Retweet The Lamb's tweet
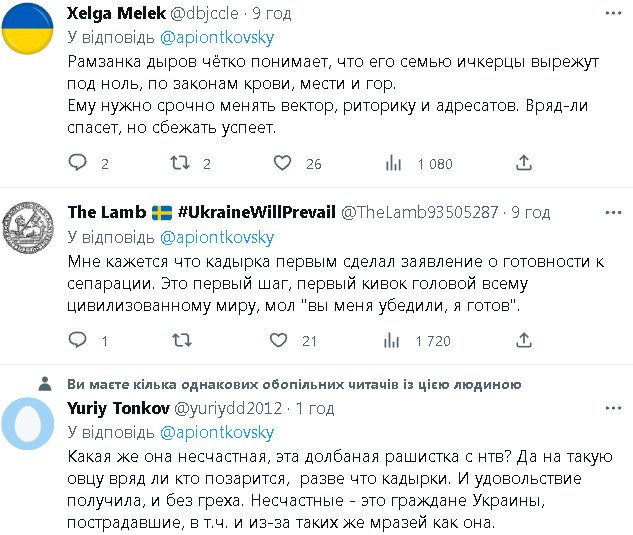 point(181,341)
